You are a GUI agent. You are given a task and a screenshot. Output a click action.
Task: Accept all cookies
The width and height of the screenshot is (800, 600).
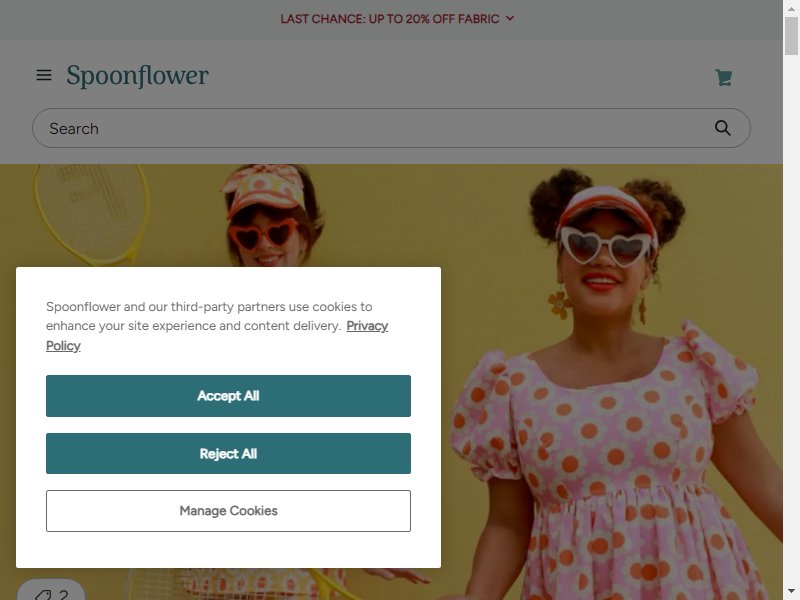(228, 396)
